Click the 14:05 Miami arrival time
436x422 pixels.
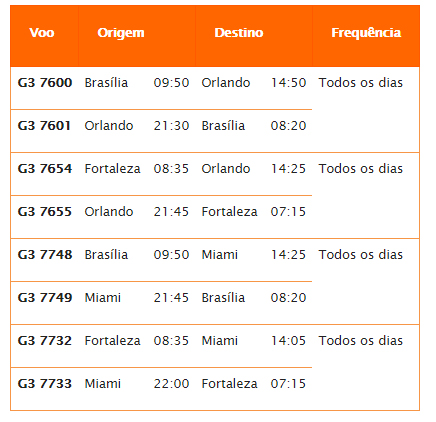click(288, 341)
